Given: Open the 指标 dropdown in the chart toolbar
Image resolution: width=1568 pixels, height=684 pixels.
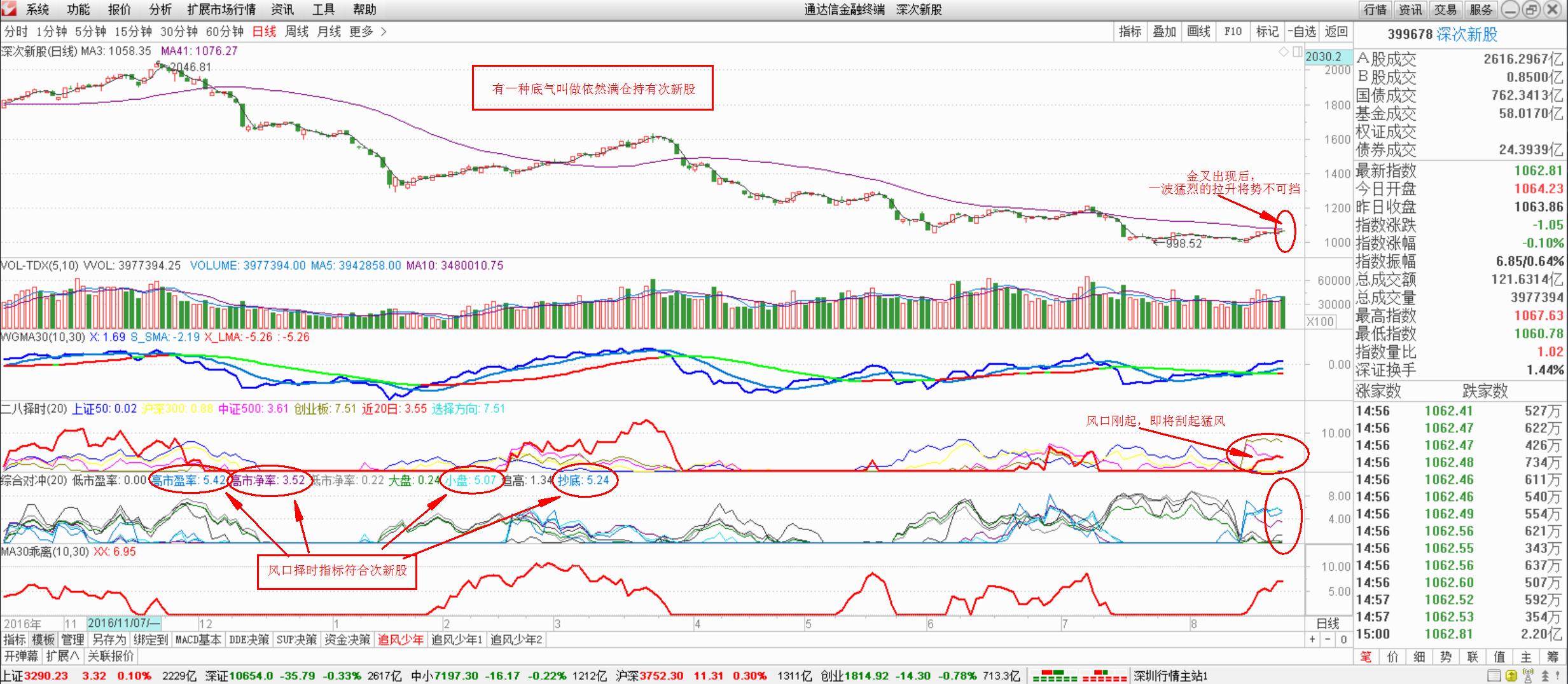Looking at the screenshot, I should click(1130, 32).
